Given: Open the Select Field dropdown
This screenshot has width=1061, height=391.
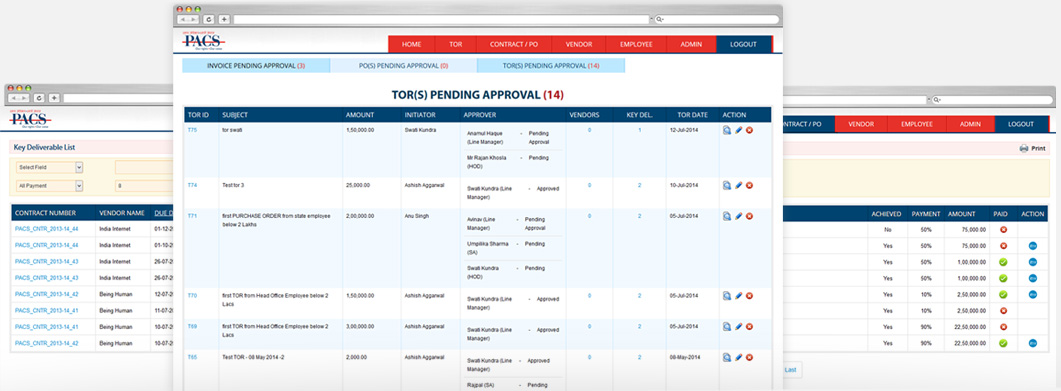Looking at the screenshot, I should [x=49, y=167].
